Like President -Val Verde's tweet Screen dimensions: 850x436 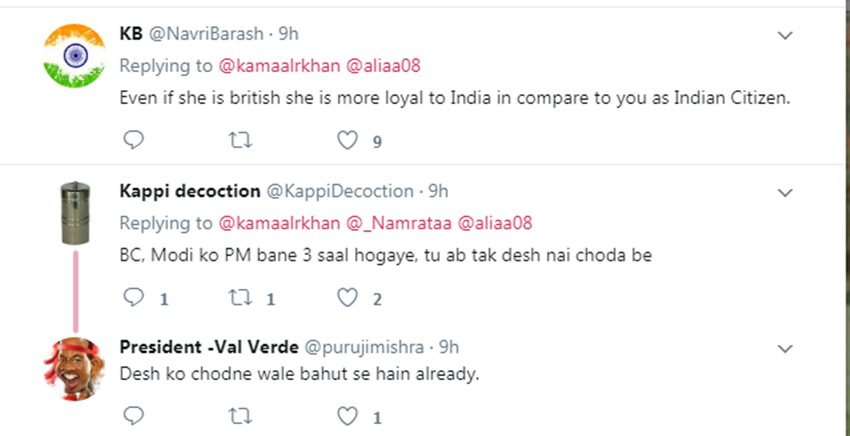pos(347,415)
